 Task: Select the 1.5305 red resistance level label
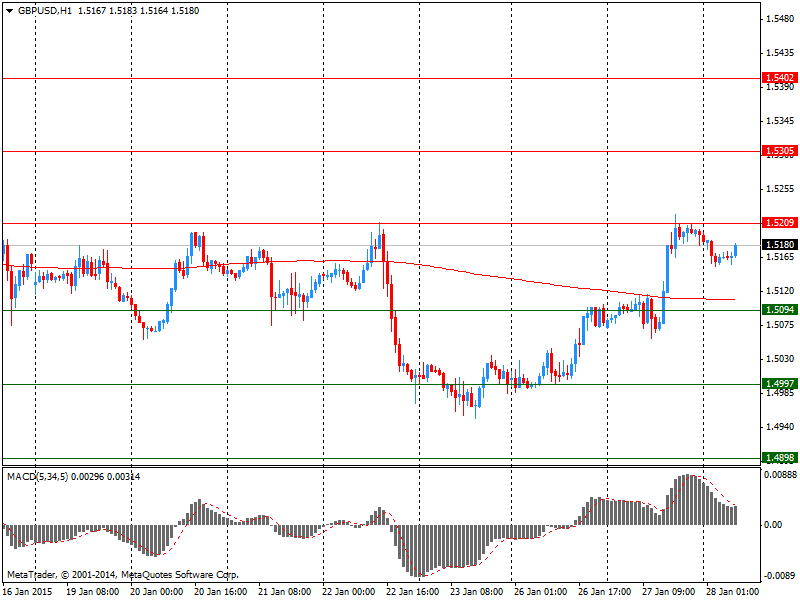[x=780, y=151]
